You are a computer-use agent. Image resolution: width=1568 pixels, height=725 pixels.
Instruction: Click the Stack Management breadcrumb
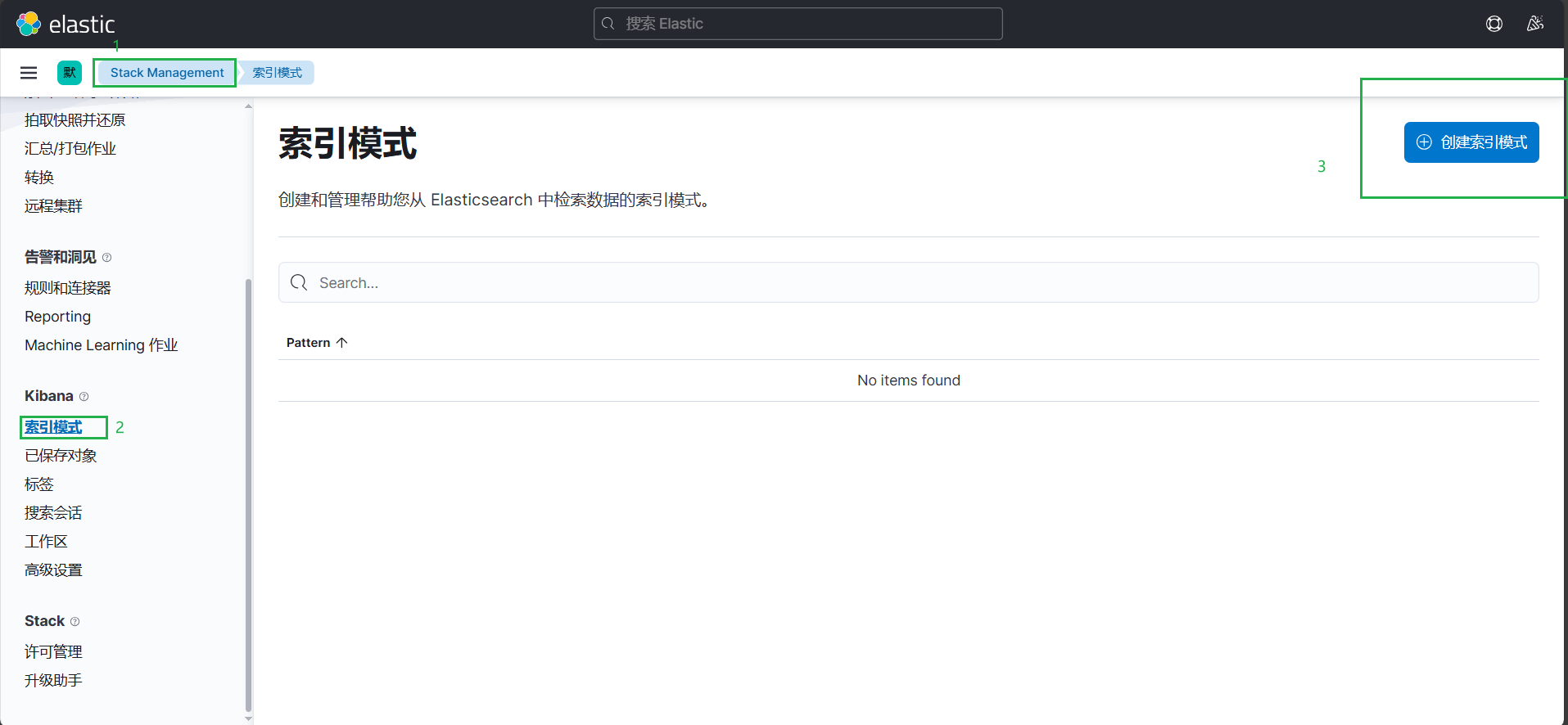(x=167, y=73)
